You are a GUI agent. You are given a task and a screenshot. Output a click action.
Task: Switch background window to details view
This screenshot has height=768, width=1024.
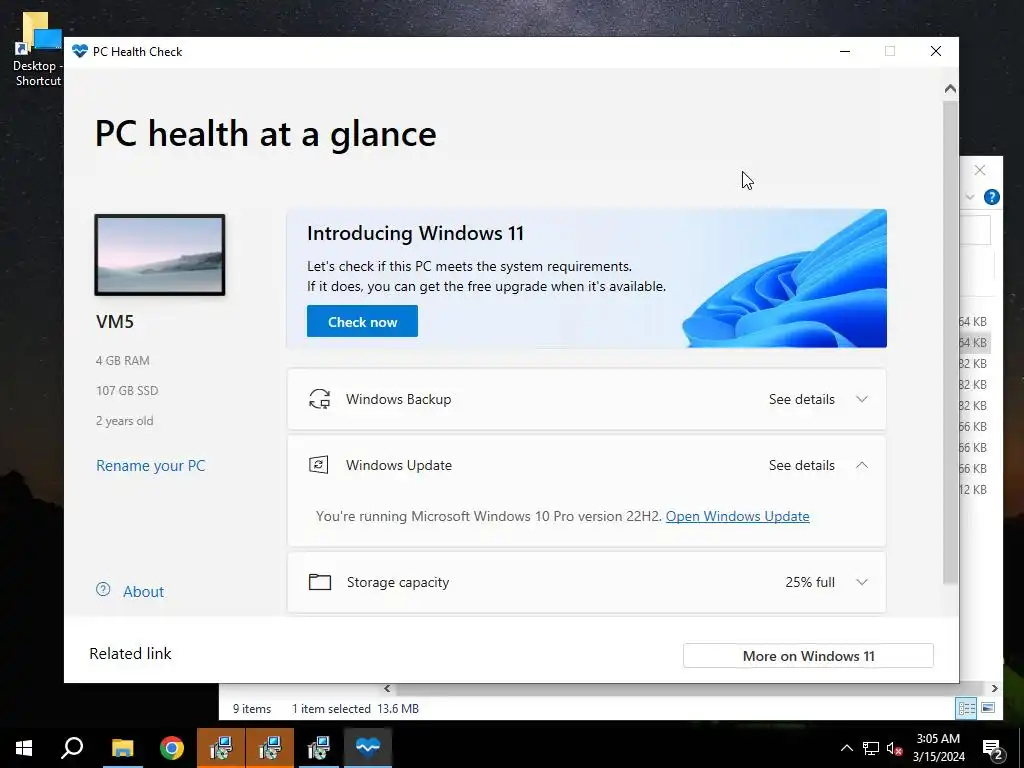coord(966,708)
